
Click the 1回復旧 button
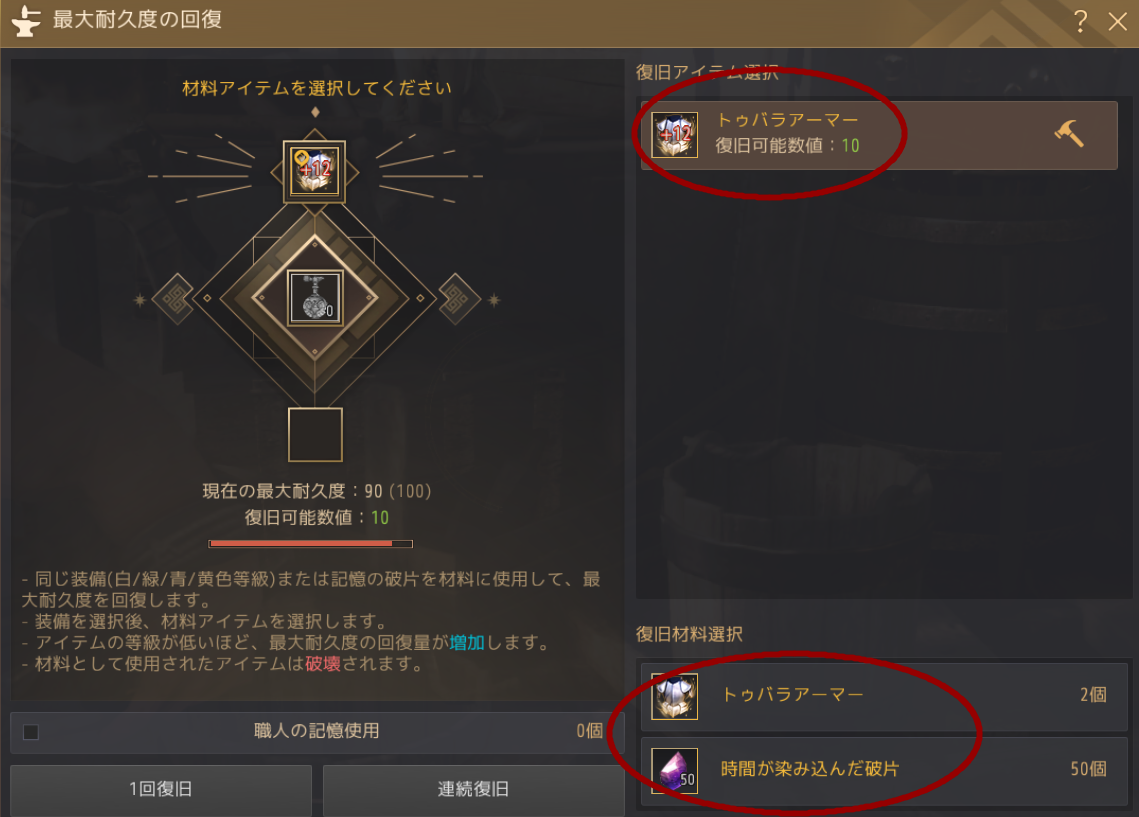click(161, 790)
